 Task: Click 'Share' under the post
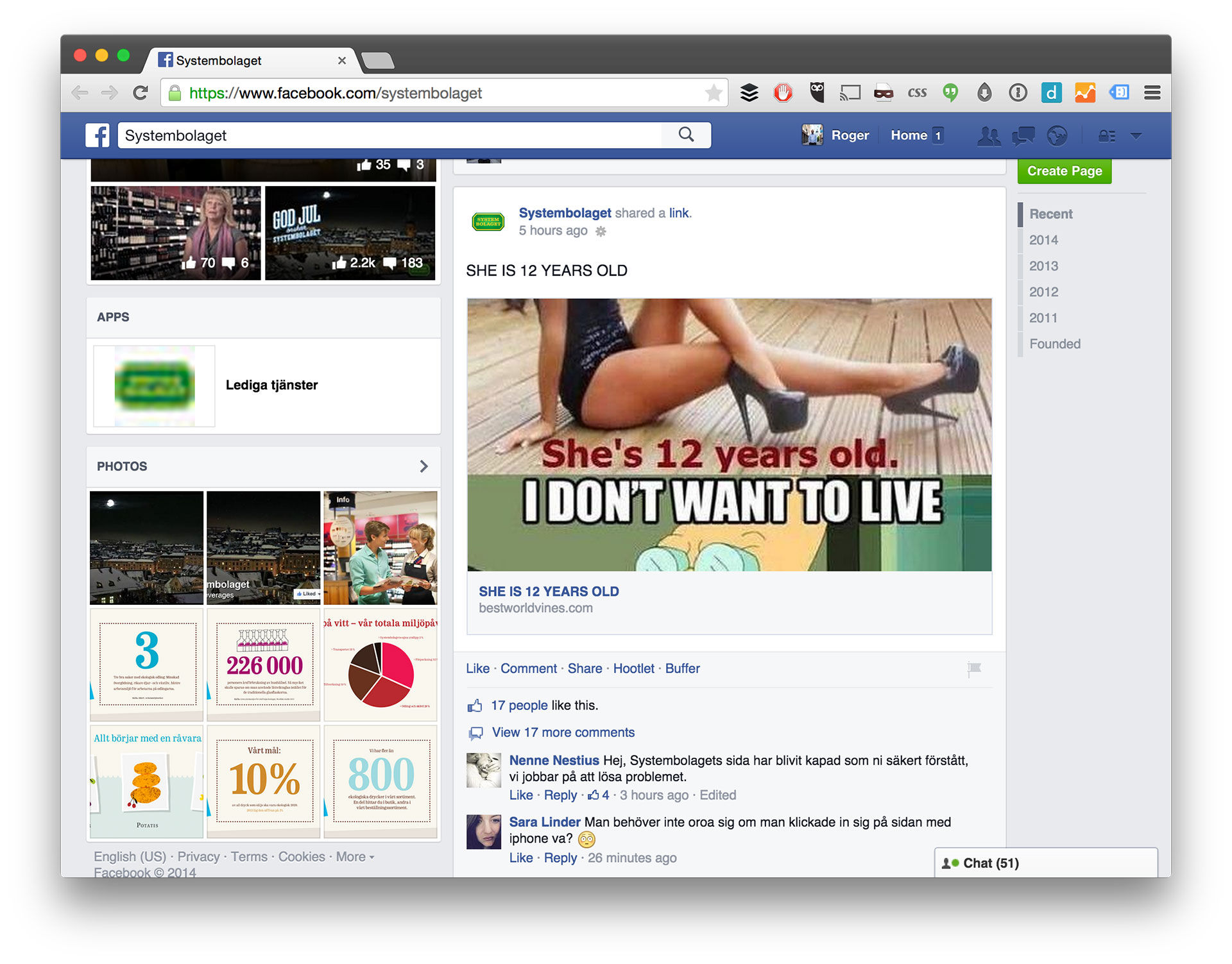585,669
